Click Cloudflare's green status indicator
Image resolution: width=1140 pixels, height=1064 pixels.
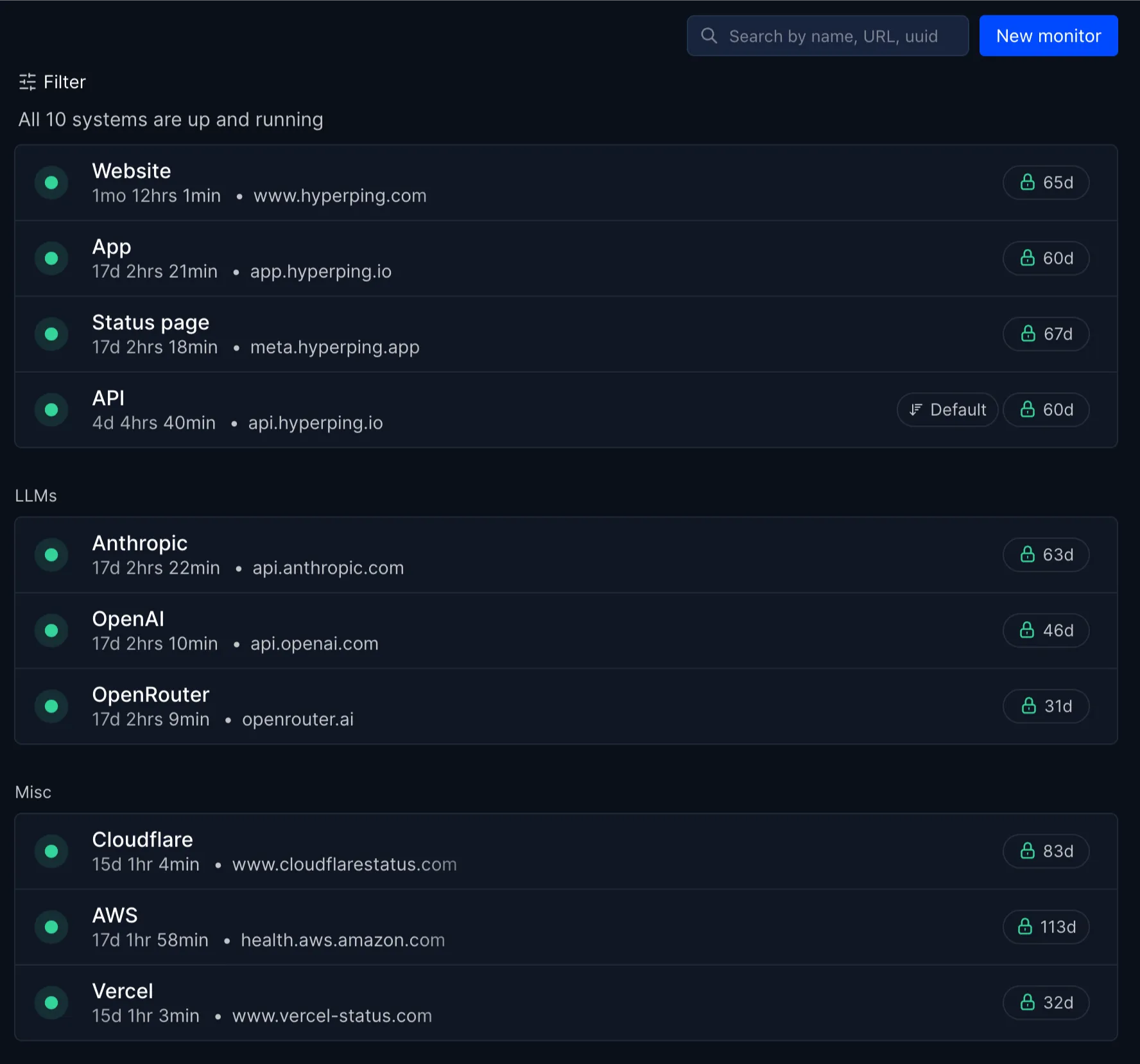tap(51, 852)
